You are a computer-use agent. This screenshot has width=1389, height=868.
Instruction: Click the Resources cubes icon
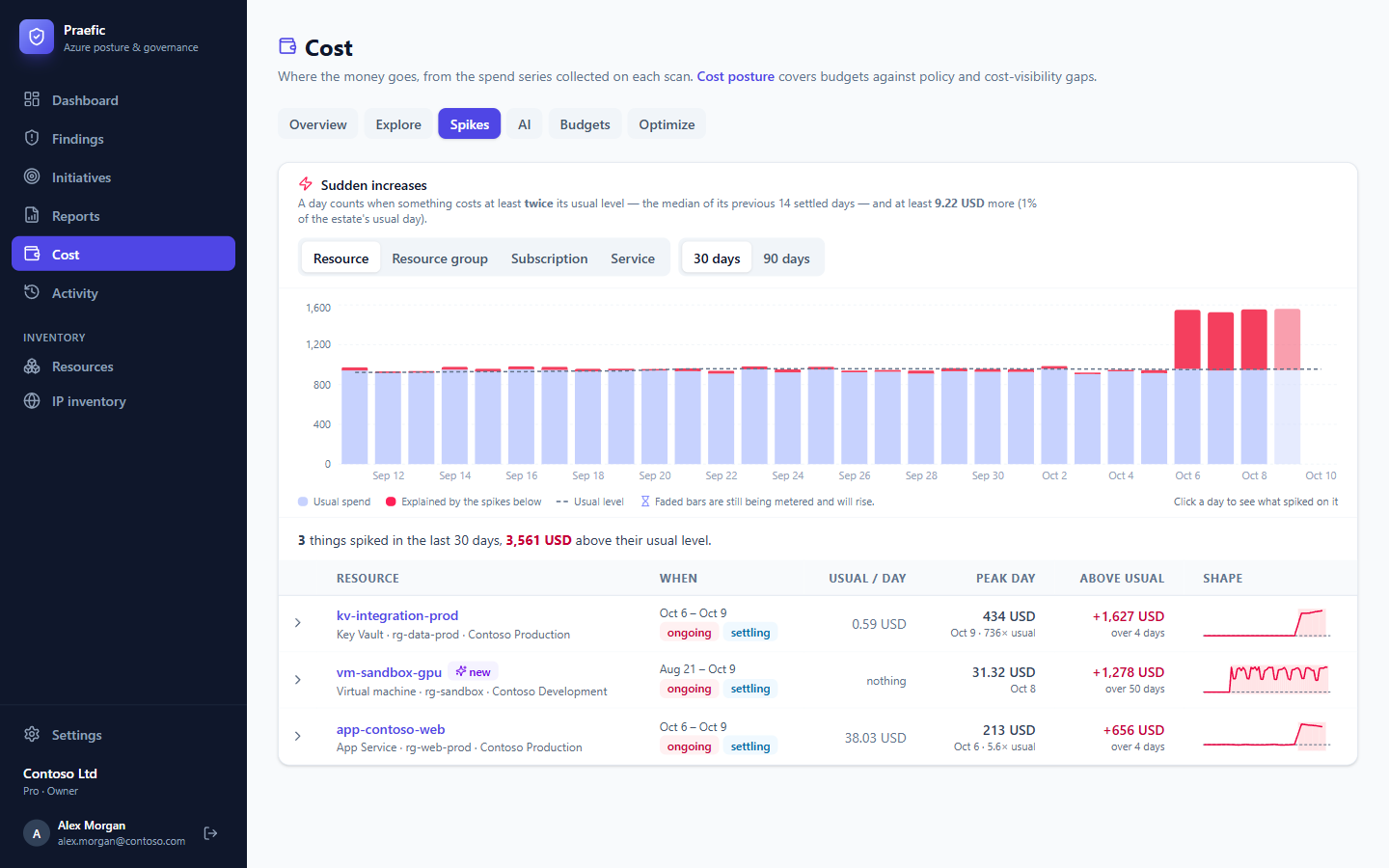32,366
